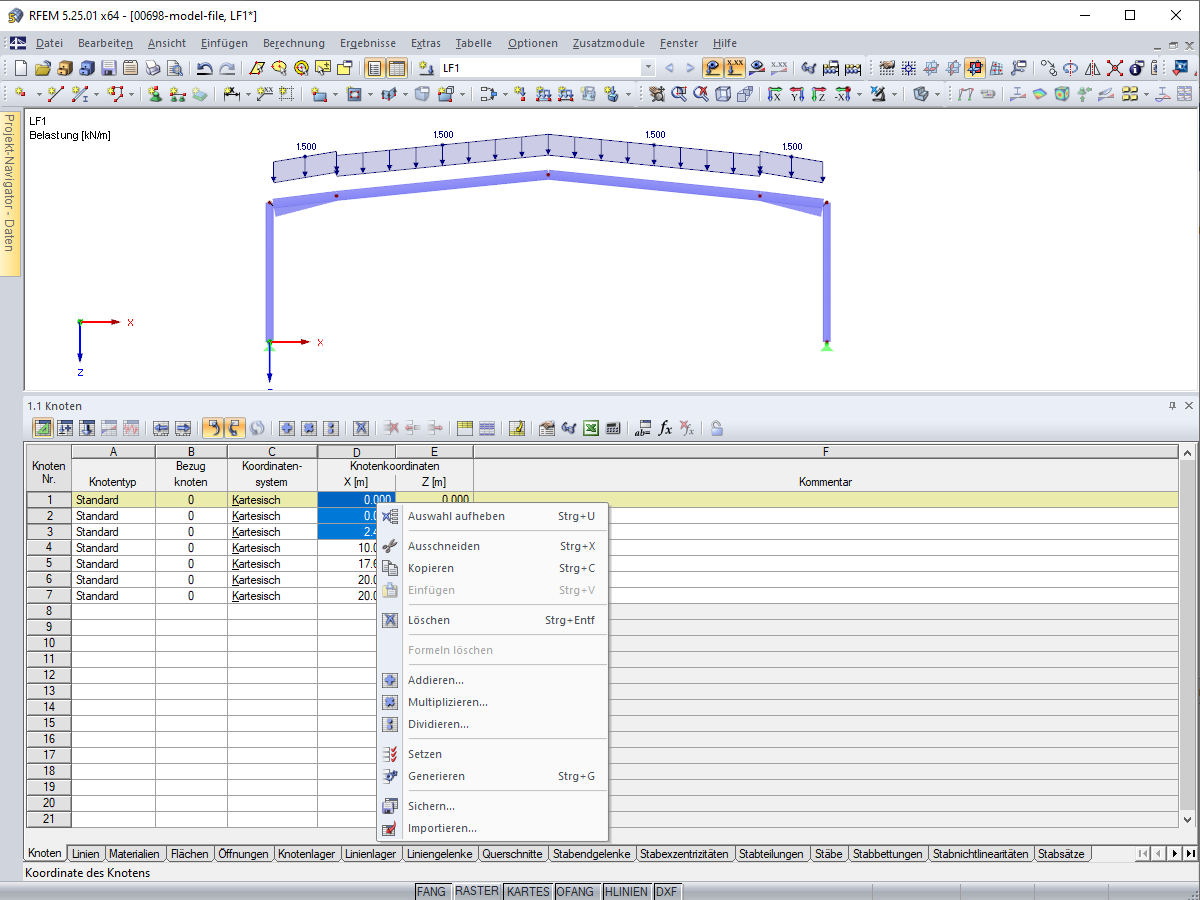Image resolution: width=1200 pixels, height=900 pixels.
Task: Click the Knotentyp cell of node 3
Action: (113, 532)
